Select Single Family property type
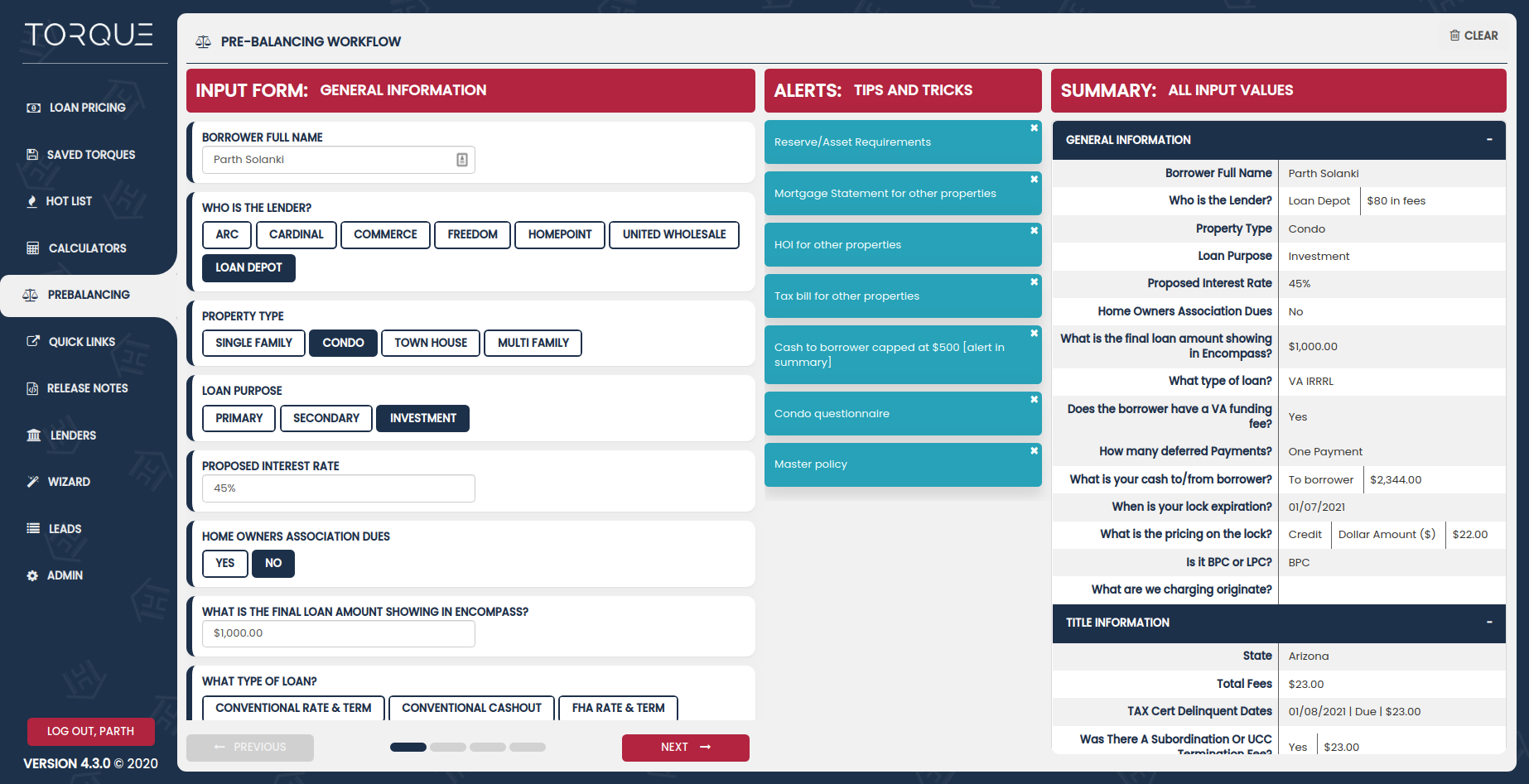Viewport: 1529px width, 784px height. coord(253,343)
